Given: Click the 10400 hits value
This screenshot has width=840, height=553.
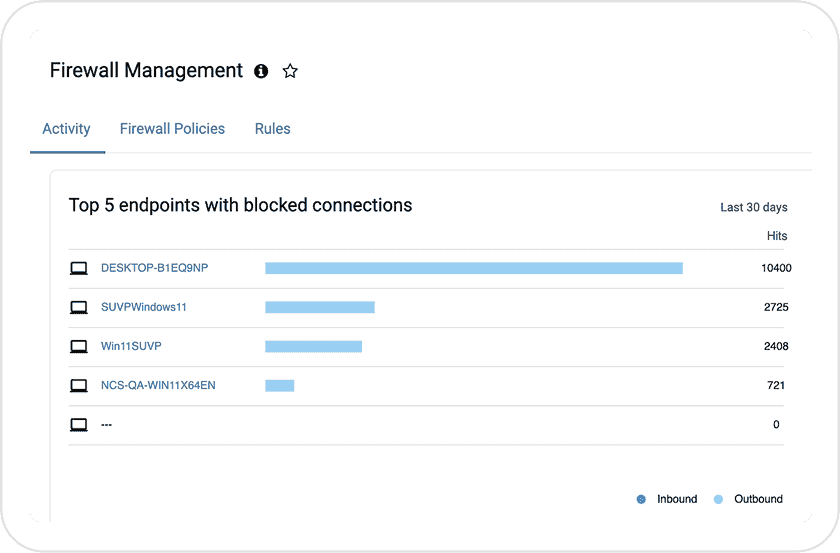Looking at the screenshot, I should click(x=776, y=268).
